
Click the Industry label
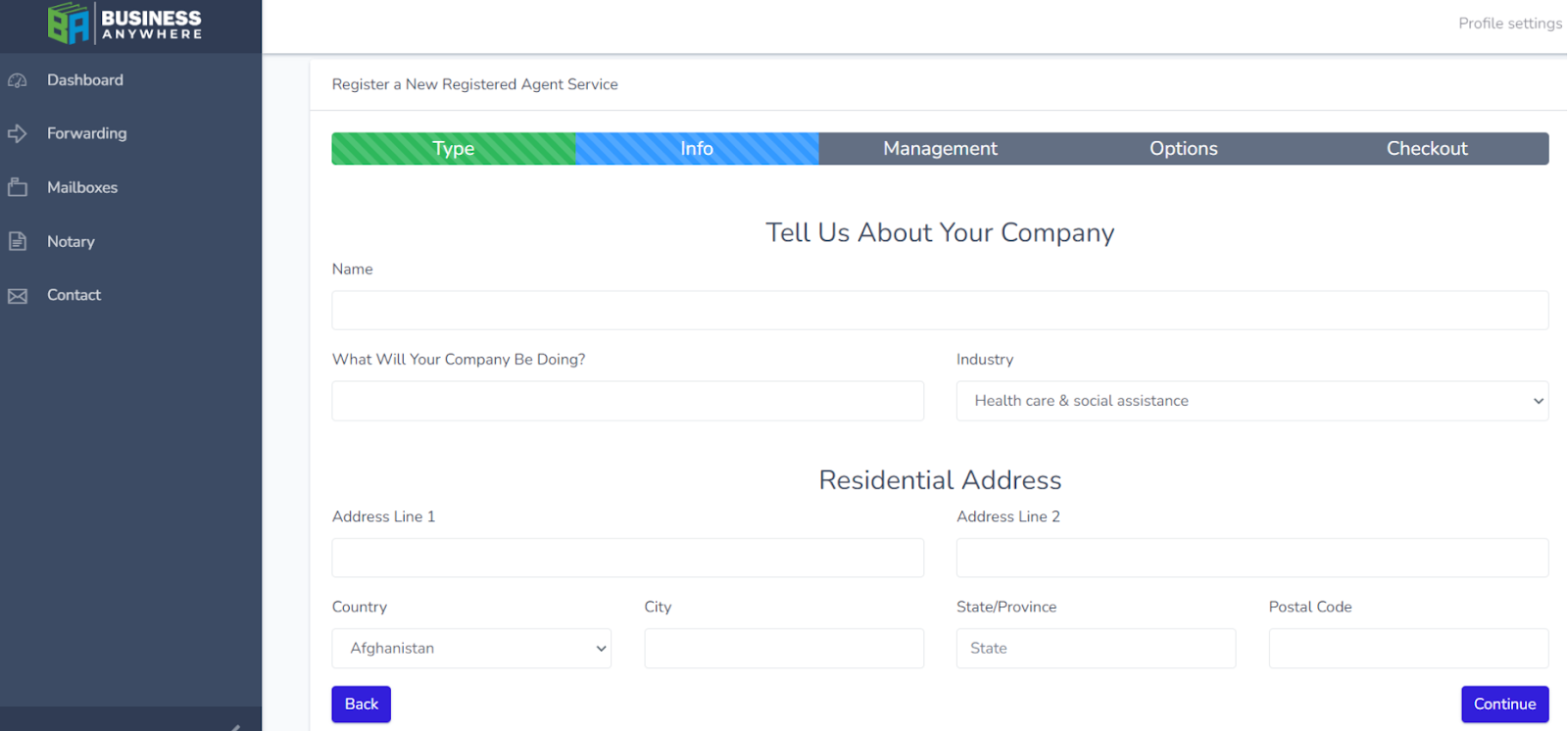tap(985, 360)
